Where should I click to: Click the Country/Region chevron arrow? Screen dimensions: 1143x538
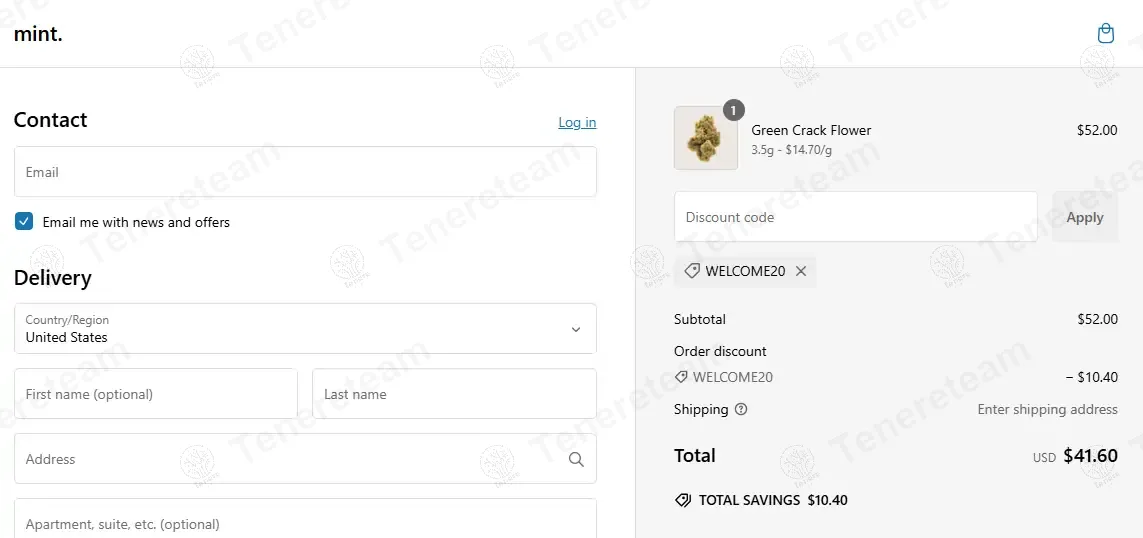pos(576,329)
